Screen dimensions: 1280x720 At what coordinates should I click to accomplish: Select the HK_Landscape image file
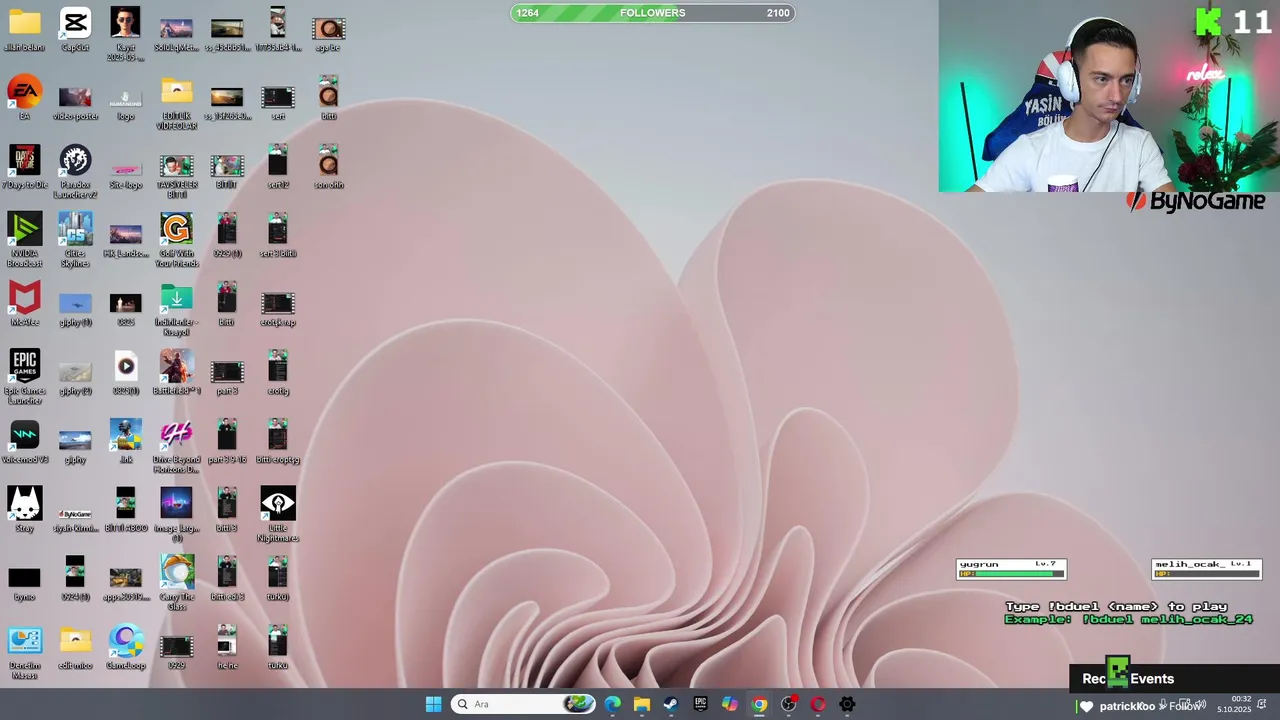(x=125, y=240)
